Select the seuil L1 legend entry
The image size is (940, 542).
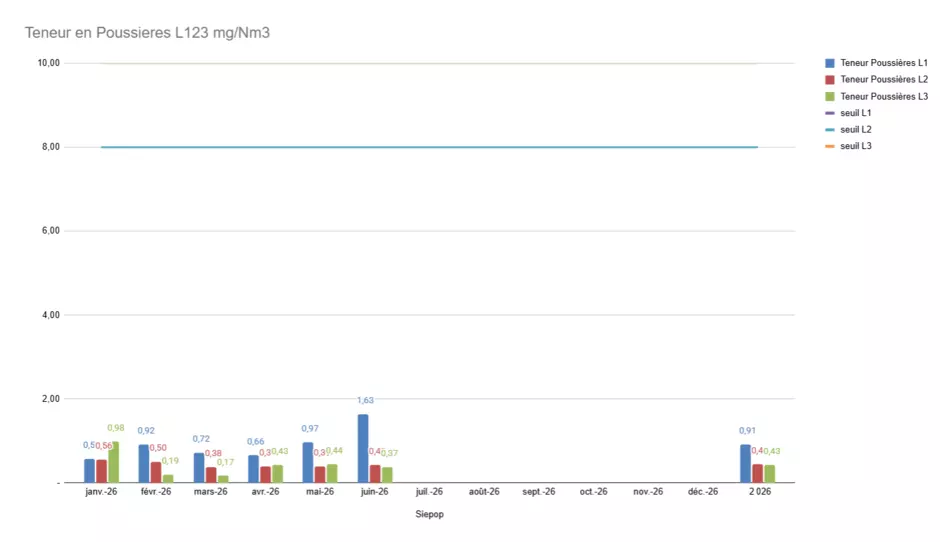click(x=848, y=113)
